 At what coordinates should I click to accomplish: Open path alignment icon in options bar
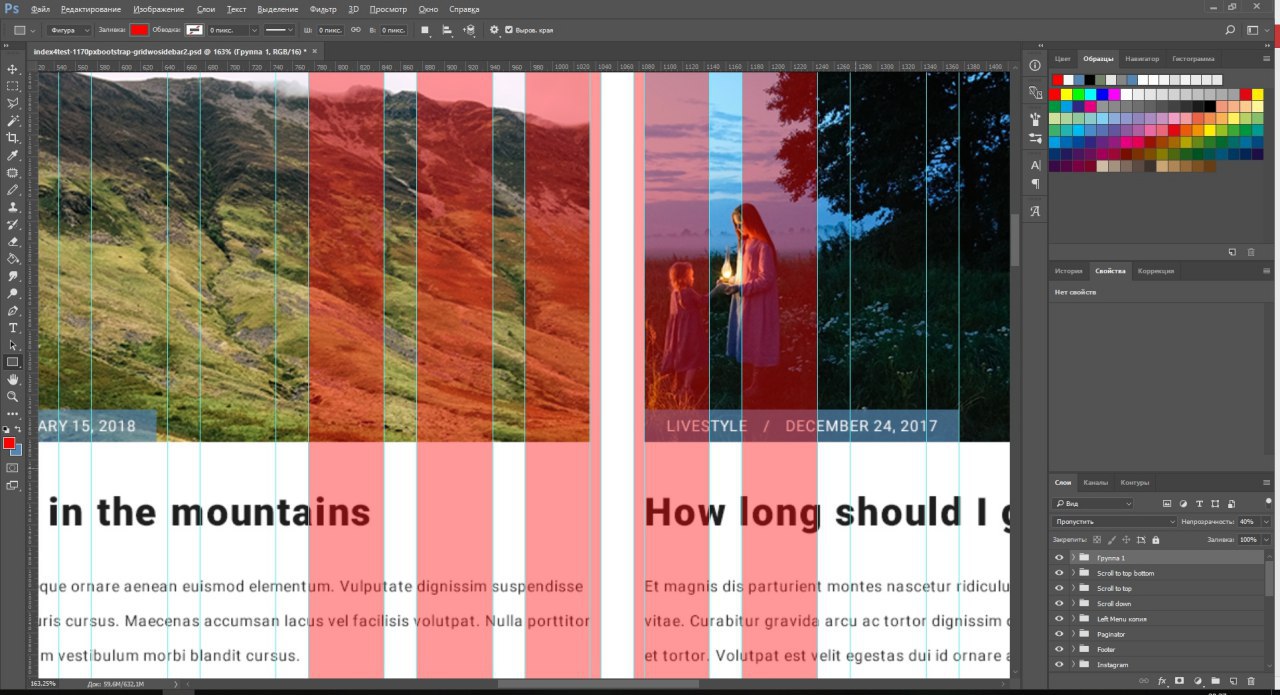447,30
